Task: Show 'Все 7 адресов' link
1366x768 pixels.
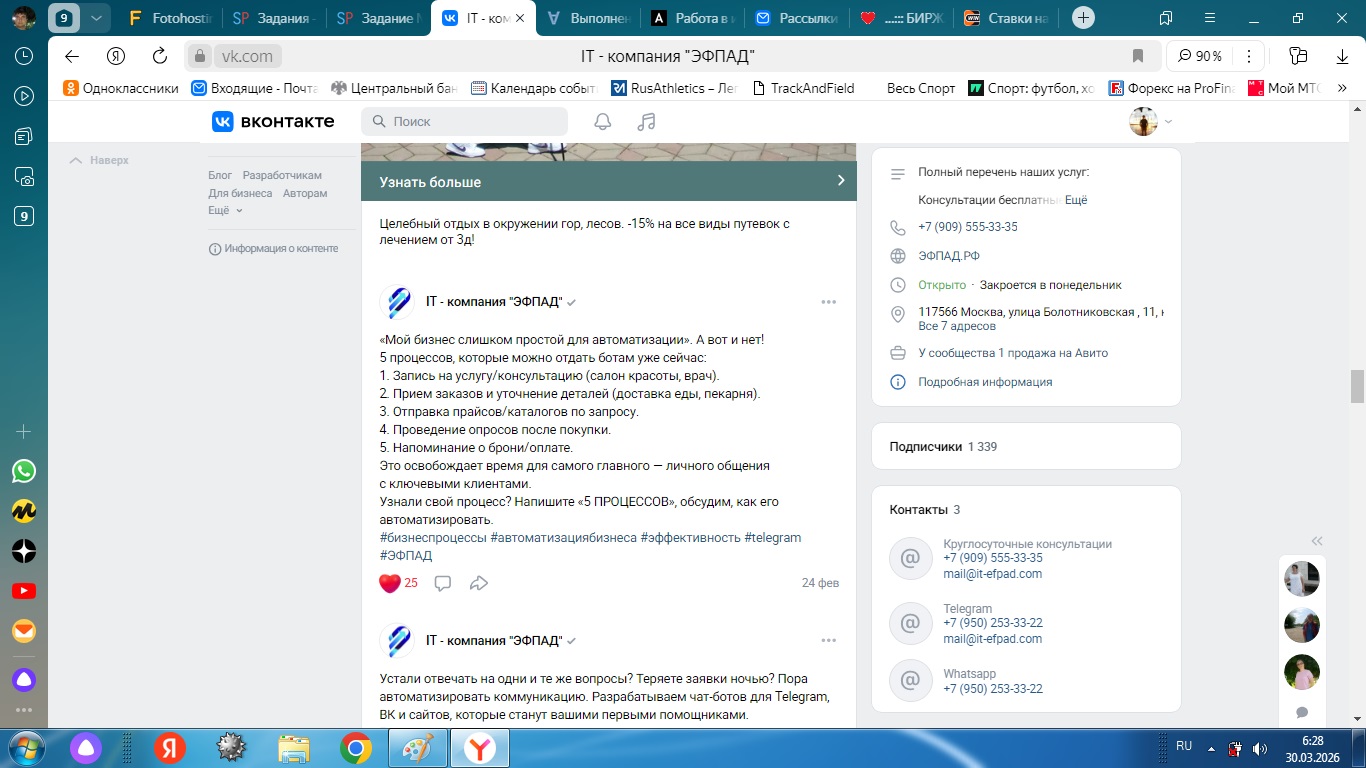Action: pos(957,326)
